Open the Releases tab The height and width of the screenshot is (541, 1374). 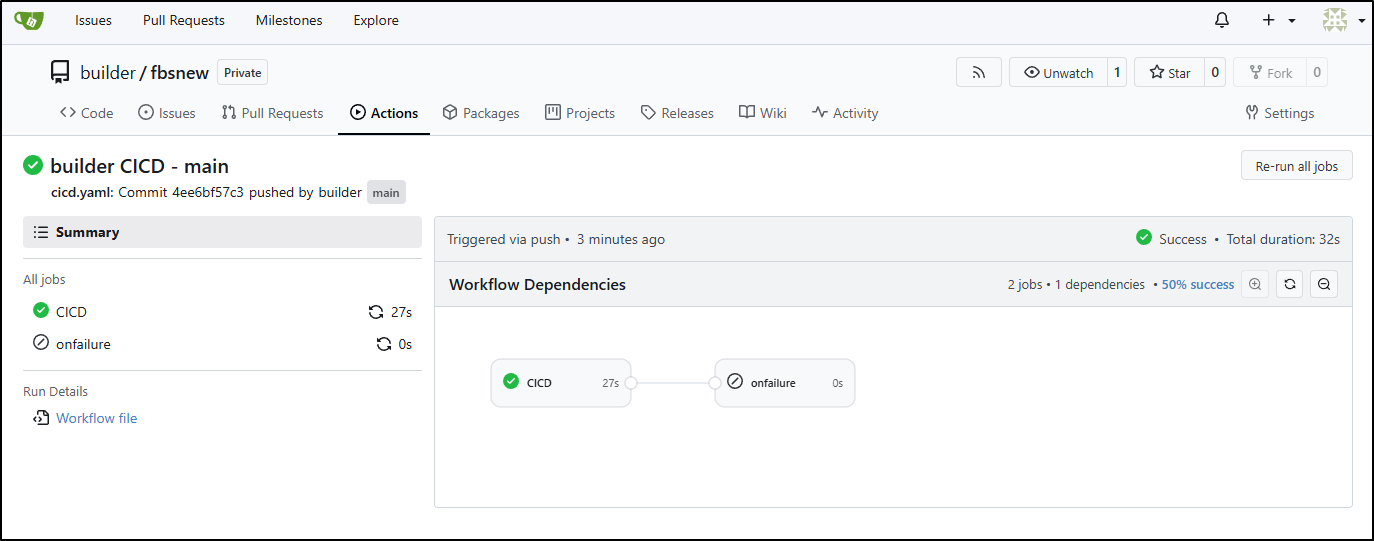coord(677,113)
